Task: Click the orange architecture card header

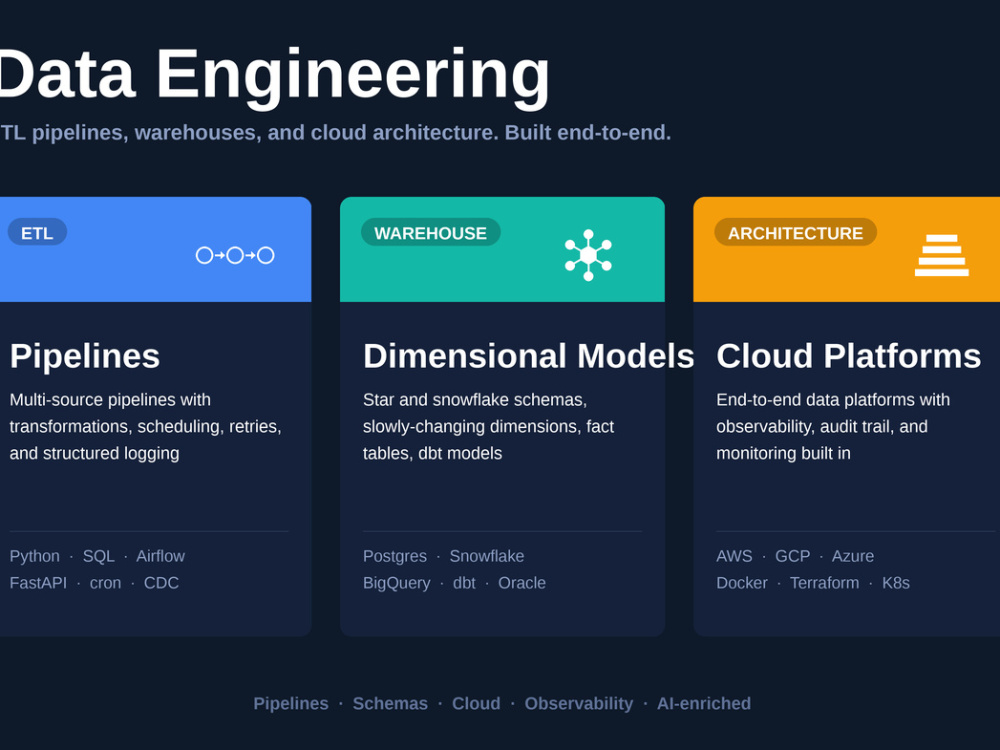Action: 846,249
